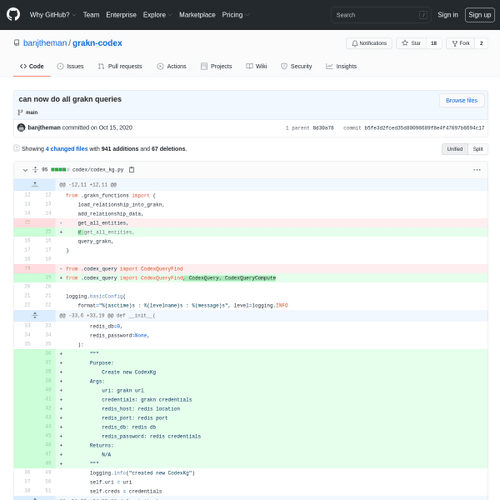Collapse the codex_kg.py file diff
This screenshot has width=500, height=500.
25,170
